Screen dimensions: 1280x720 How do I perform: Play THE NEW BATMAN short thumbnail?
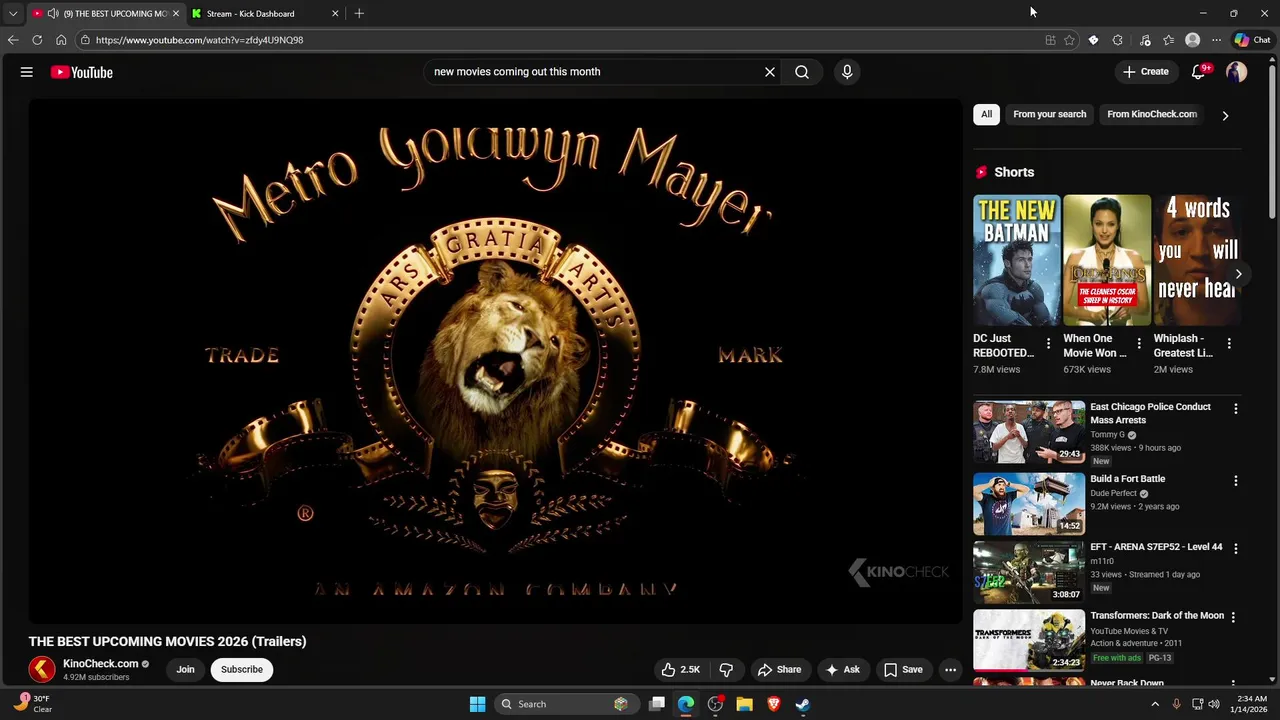(1017, 260)
